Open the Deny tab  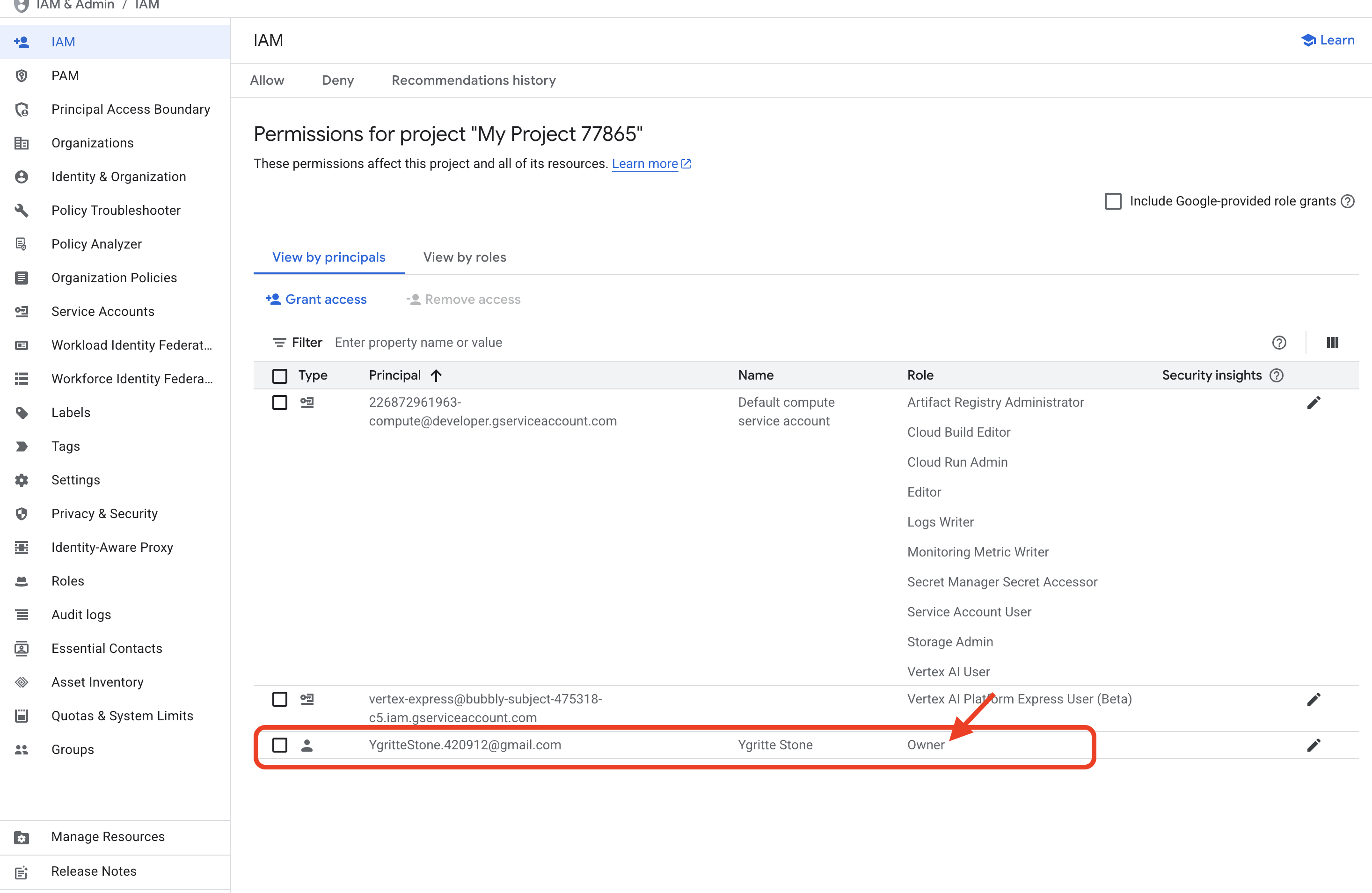pyautogui.click(x=337, y=80)
